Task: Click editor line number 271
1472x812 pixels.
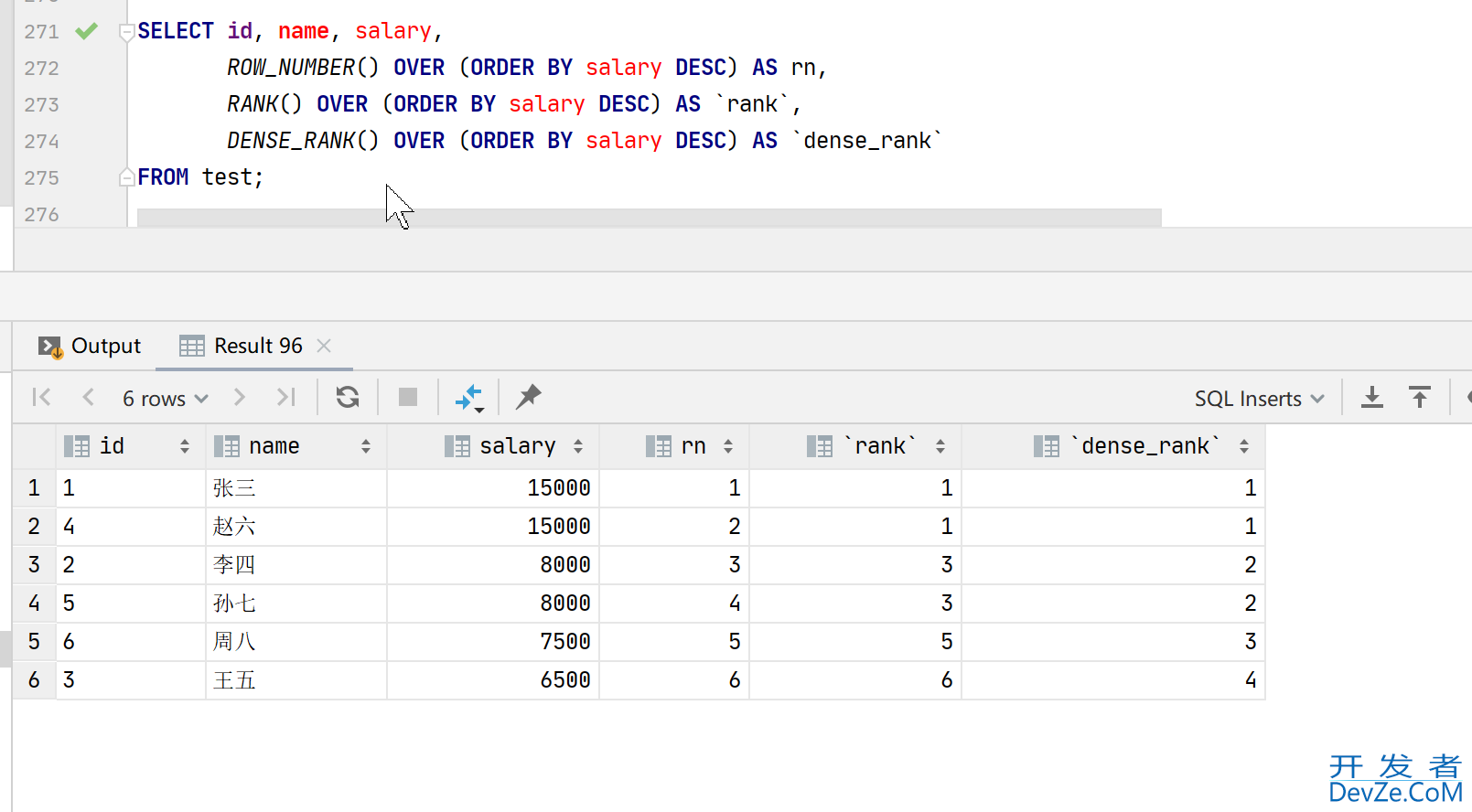Action: coord(41,32)
